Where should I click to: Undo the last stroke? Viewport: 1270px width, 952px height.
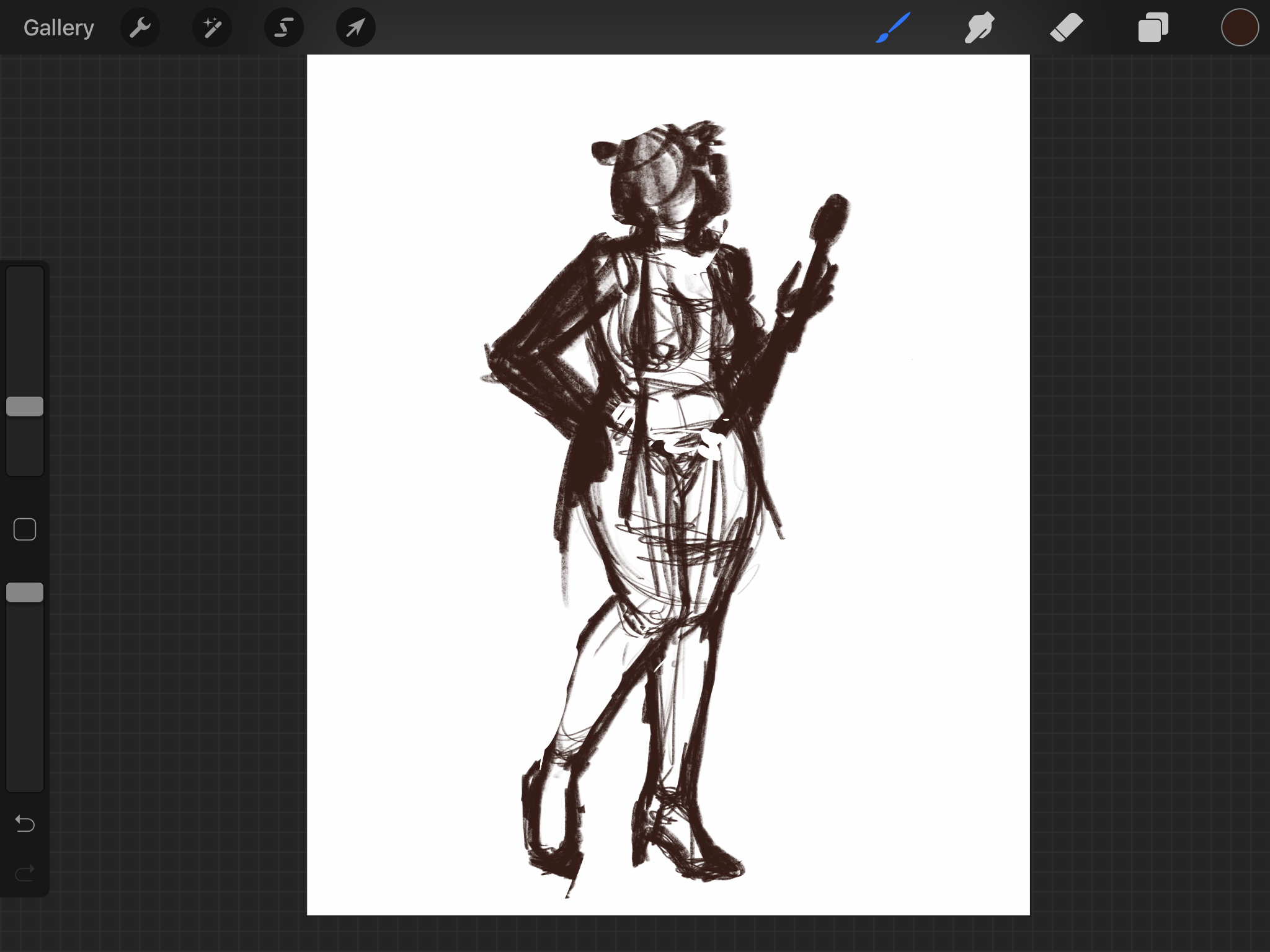(25, 824)
